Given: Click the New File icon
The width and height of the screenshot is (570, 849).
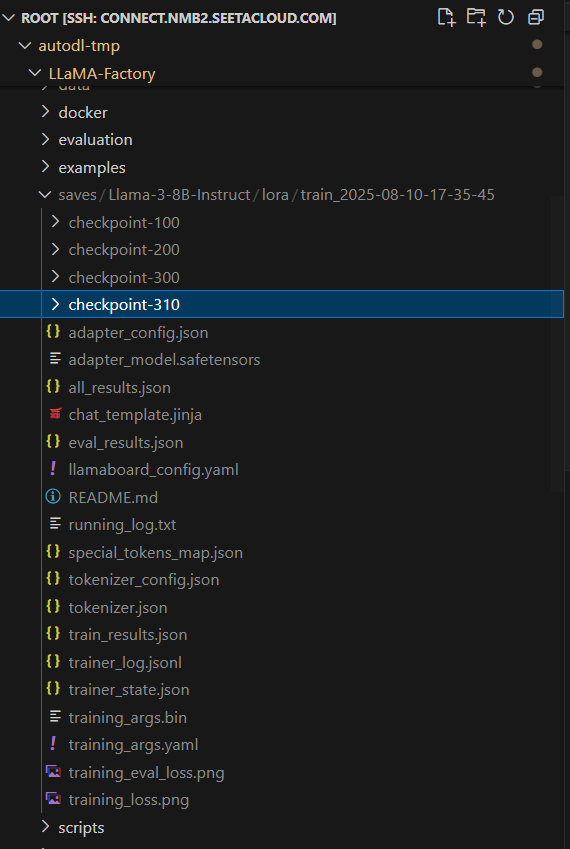Looking at the screenshot, I should tap(446, 17).
